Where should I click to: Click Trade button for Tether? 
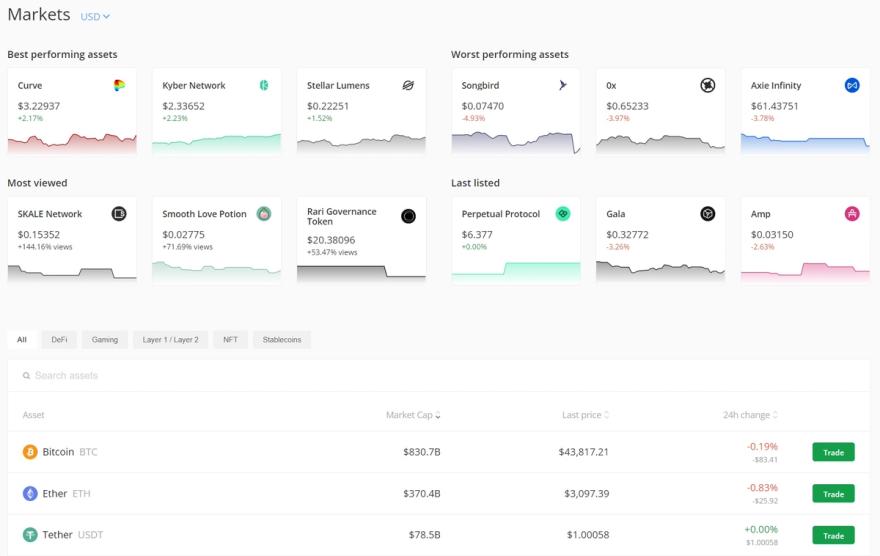tap(833, 535)
